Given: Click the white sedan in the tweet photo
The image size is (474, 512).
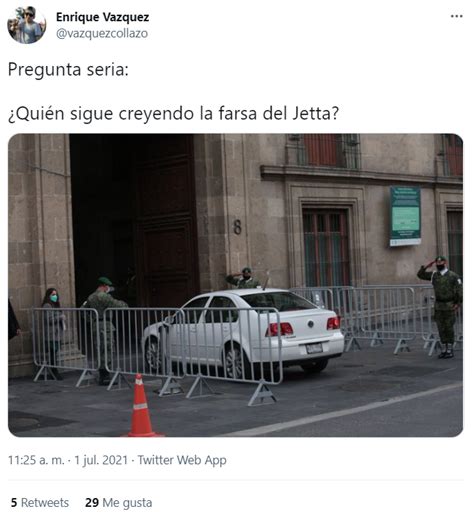Looking at the screenshot, I should pyautogui.click(x=244, y=331).
